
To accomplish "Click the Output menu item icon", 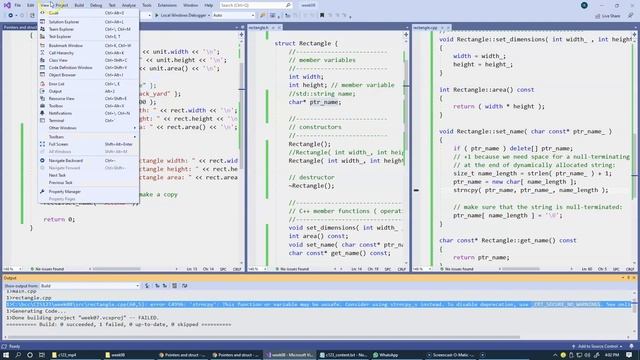I will click(x=42, y=91).
